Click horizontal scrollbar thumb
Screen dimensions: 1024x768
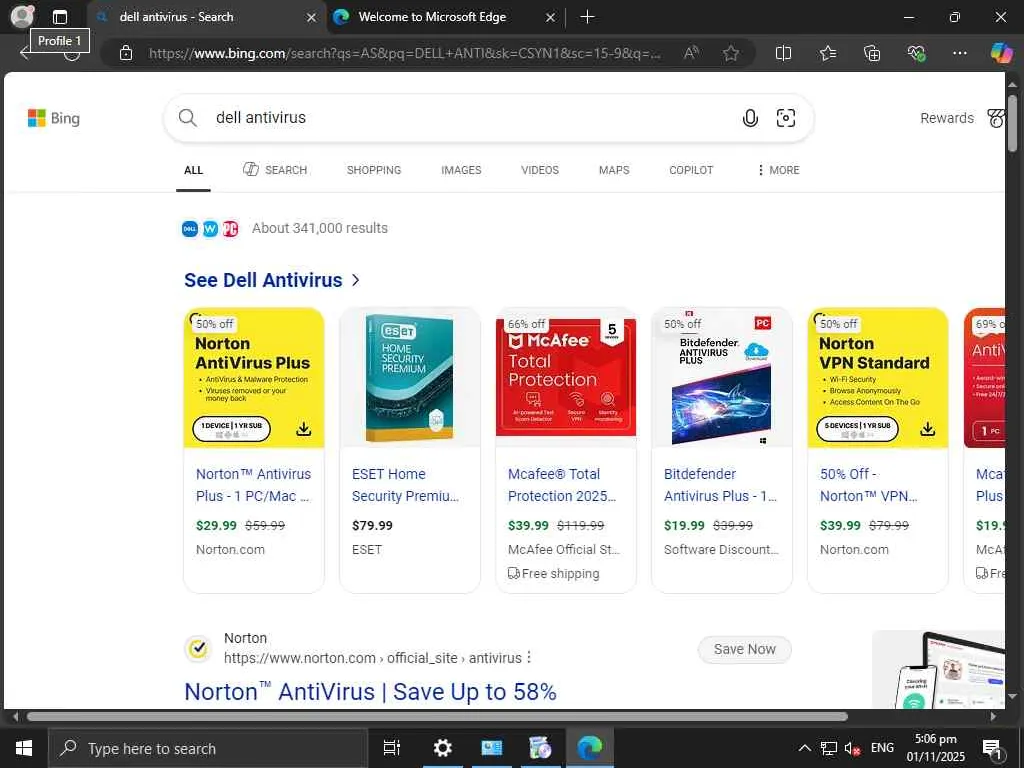438,716
